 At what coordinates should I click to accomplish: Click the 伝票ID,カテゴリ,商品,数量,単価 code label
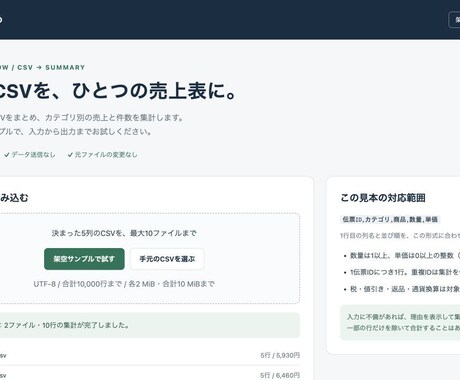coord(390,219)
